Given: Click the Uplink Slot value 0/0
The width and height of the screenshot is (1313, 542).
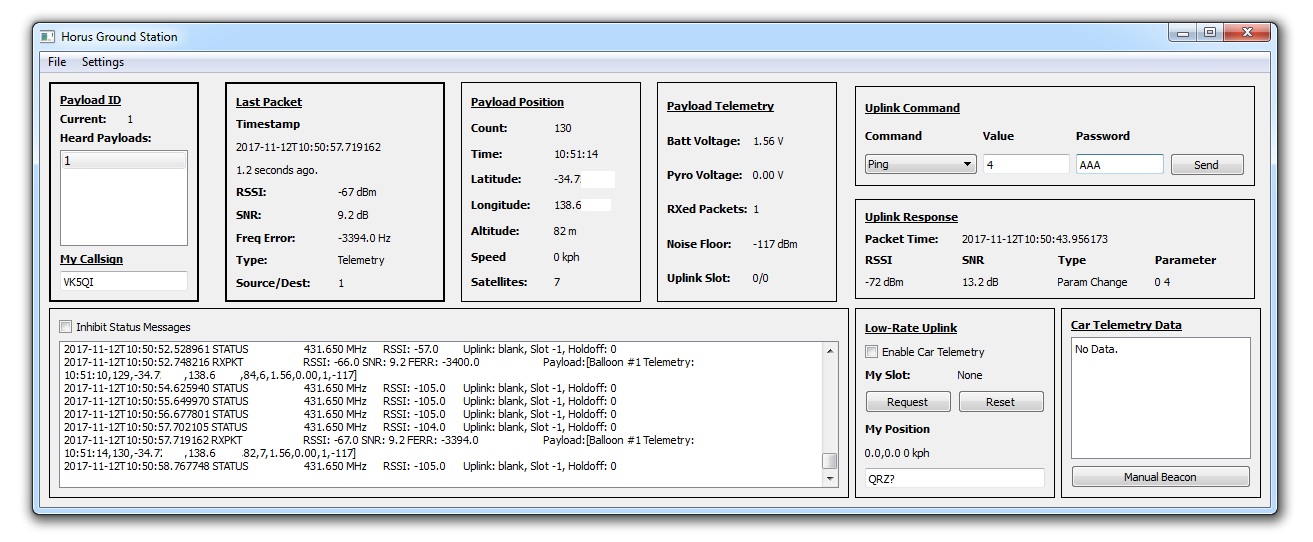Looking at the screenshot, I should (760, 278).
